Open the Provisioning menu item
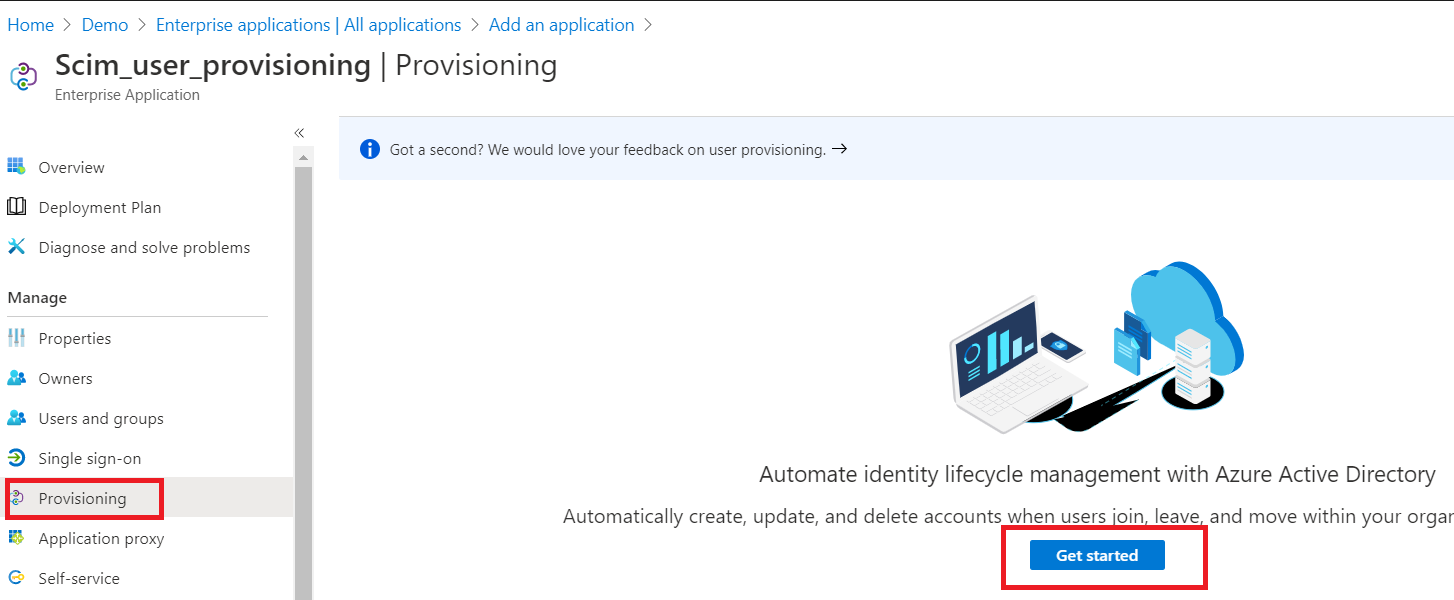This screenshot has width=1454, height=600. pyautogui.click(x=81, y=498)
